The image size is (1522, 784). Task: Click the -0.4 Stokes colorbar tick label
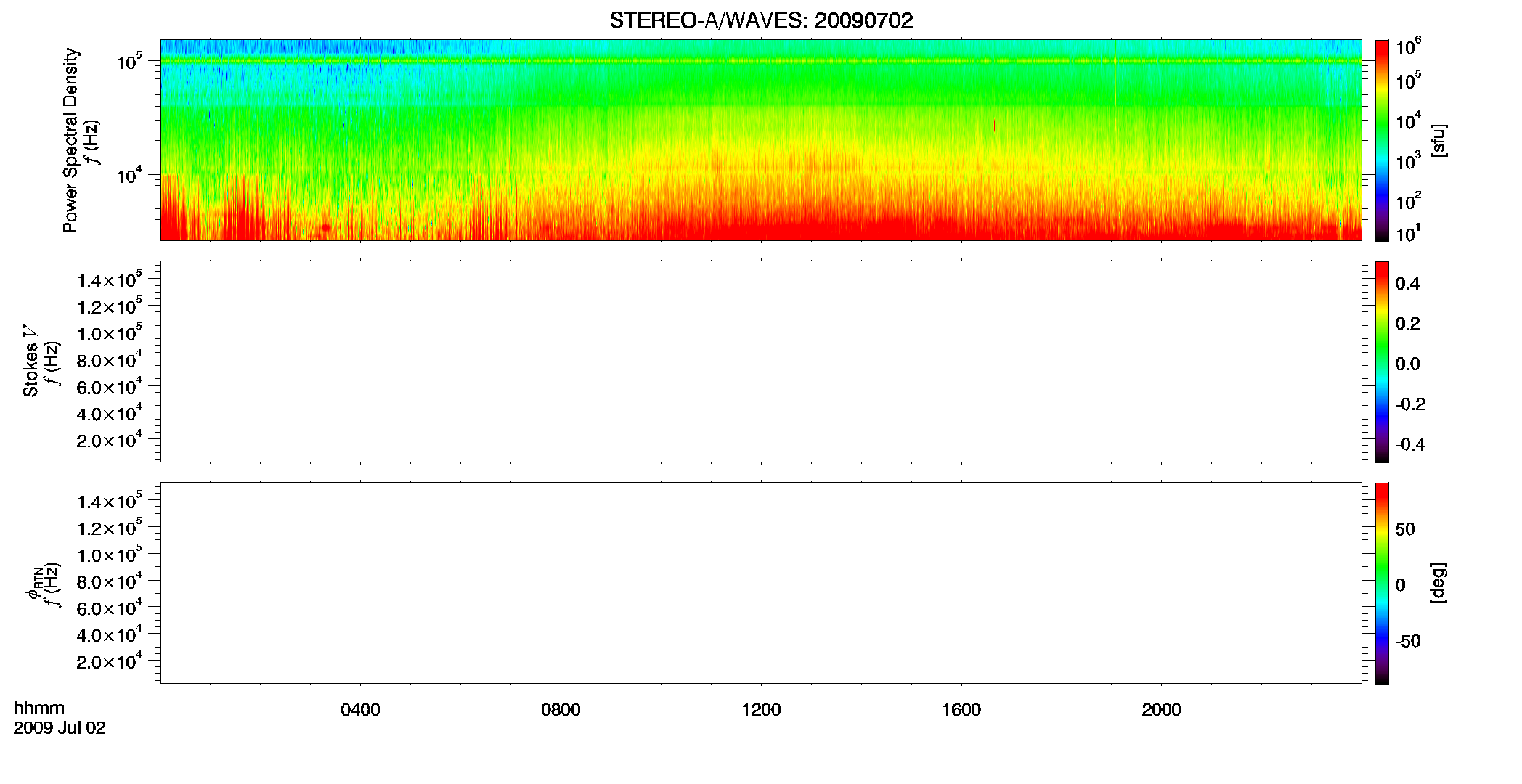1410,444
